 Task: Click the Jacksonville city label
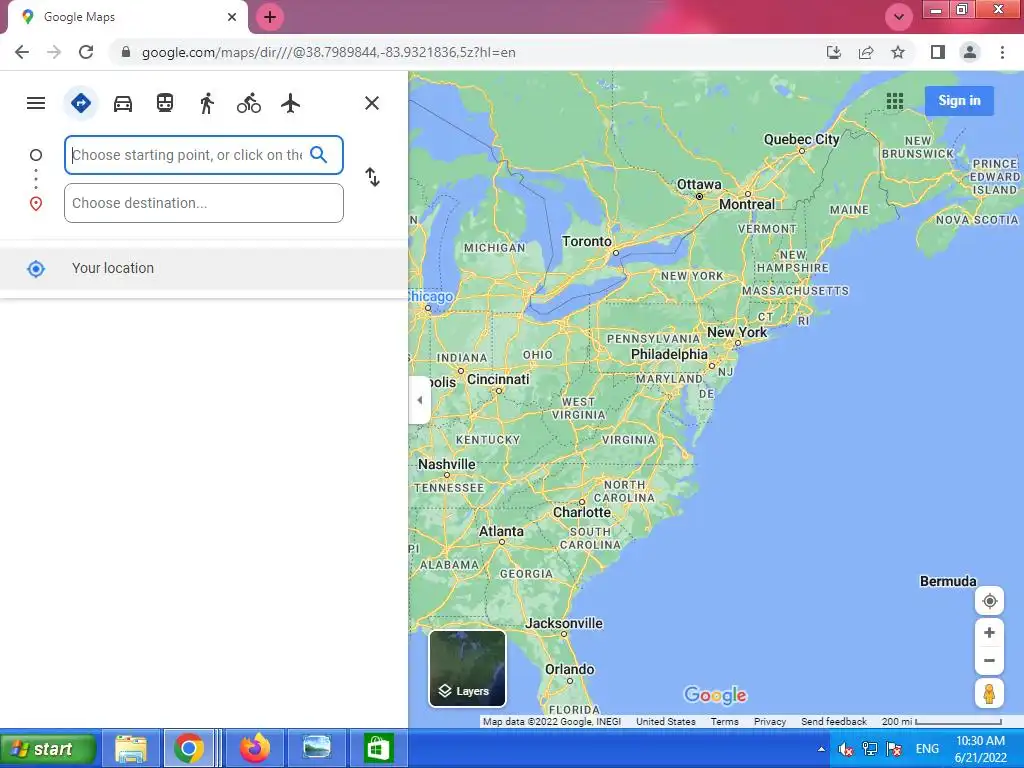[564, 624]
